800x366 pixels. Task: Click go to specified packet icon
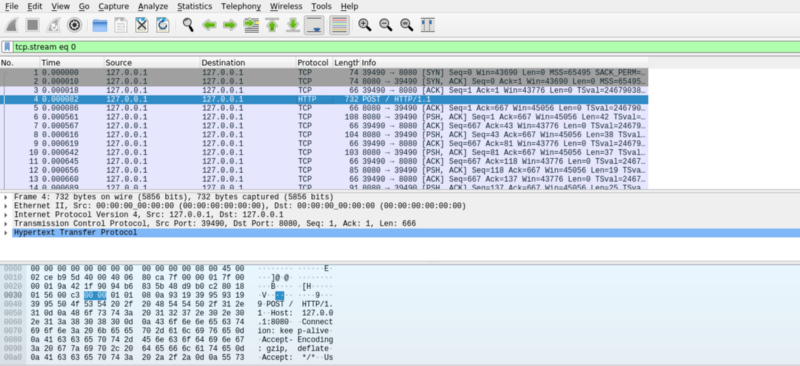click(x=251, y=25)
